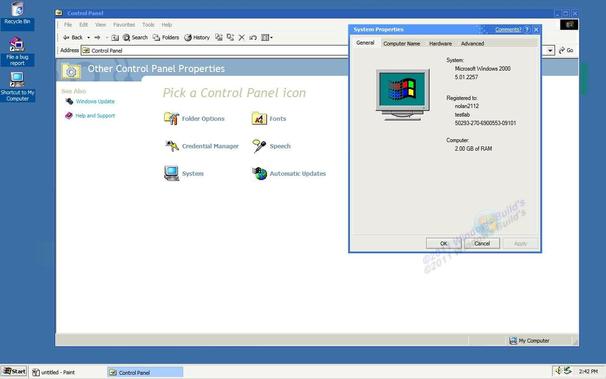
Task: Open the Speech control panel icon
Action: [271, 146]
